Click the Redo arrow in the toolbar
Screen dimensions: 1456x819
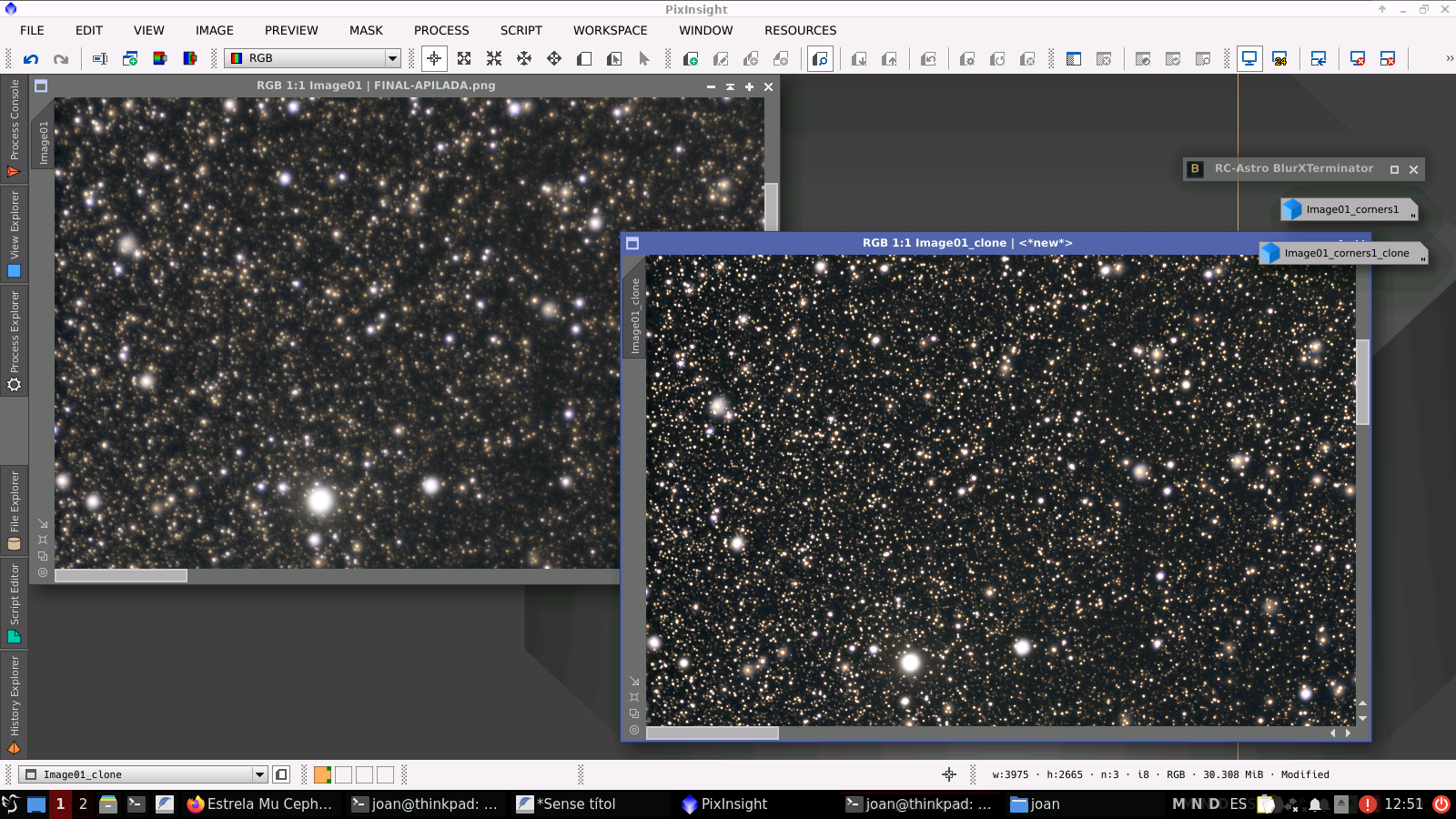click(61, 59)
